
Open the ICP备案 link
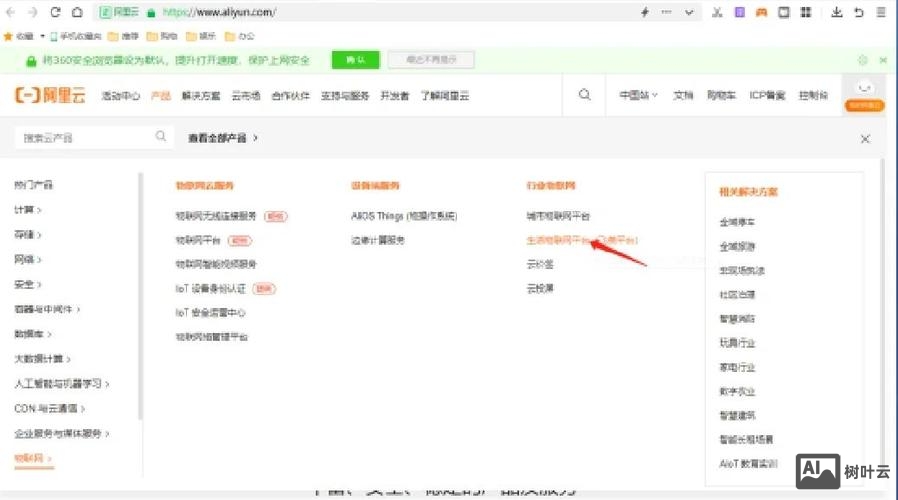[767, 95]
